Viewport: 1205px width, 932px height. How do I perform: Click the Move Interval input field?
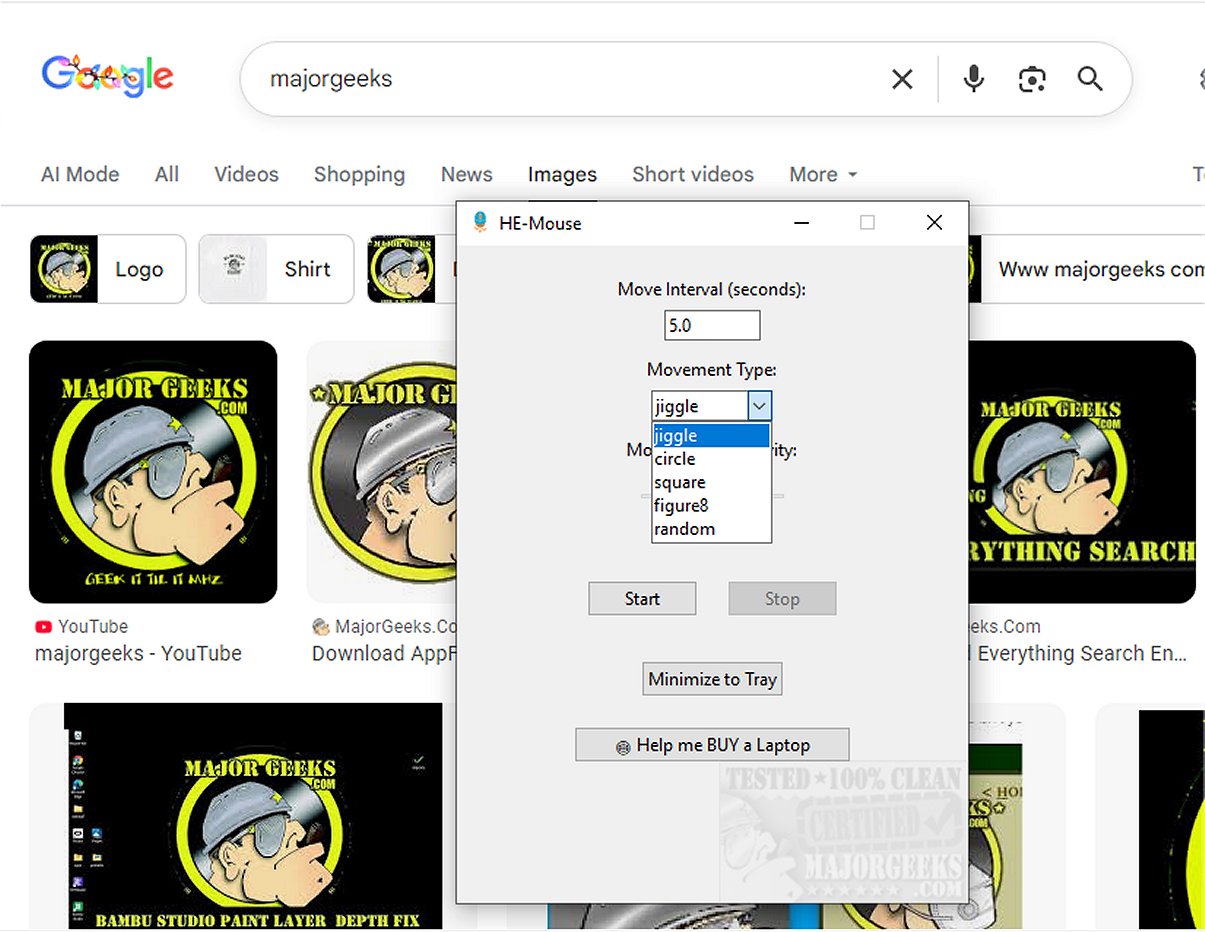[x=712, y=325]
